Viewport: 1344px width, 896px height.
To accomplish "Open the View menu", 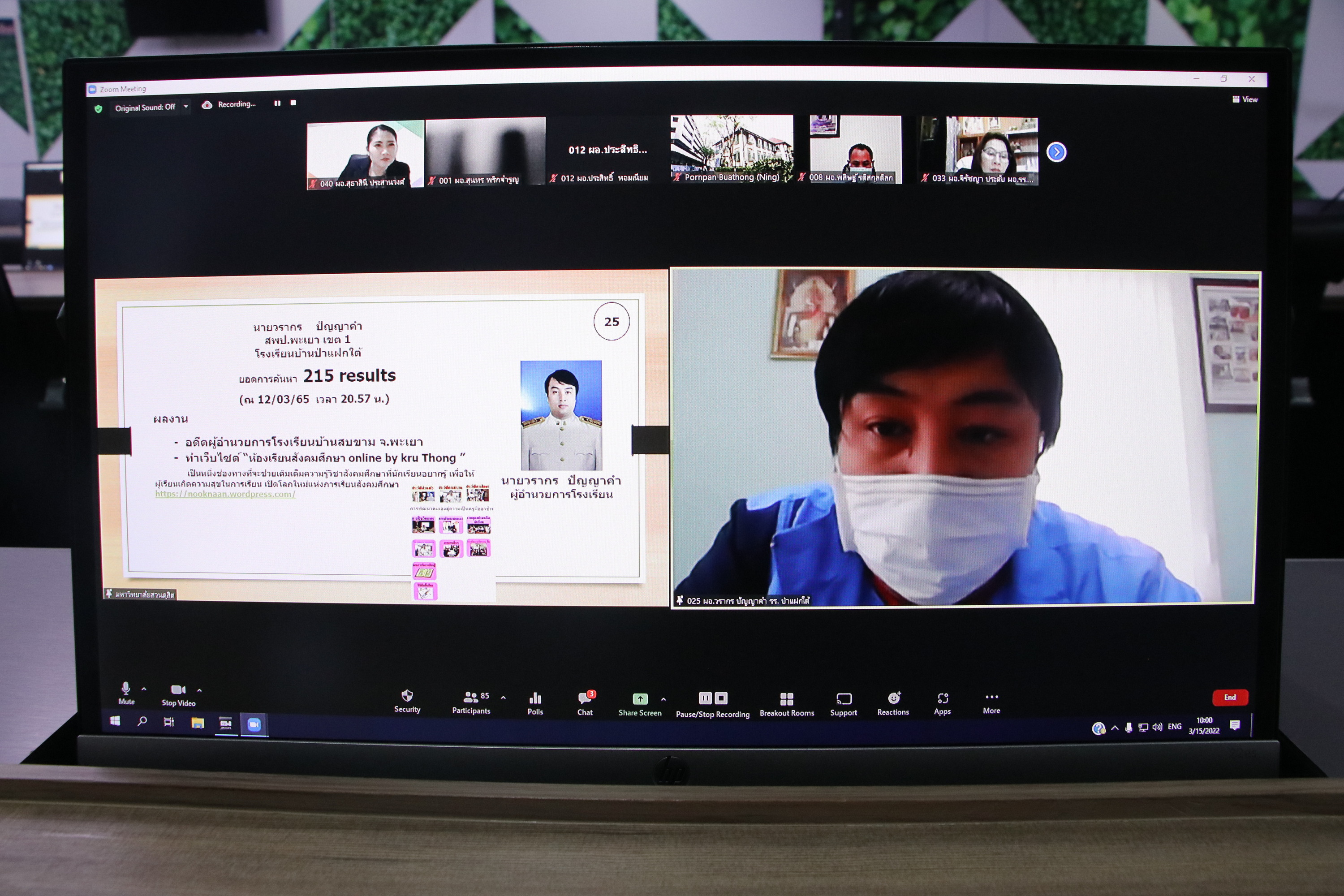I will (x=1245, y=99).
